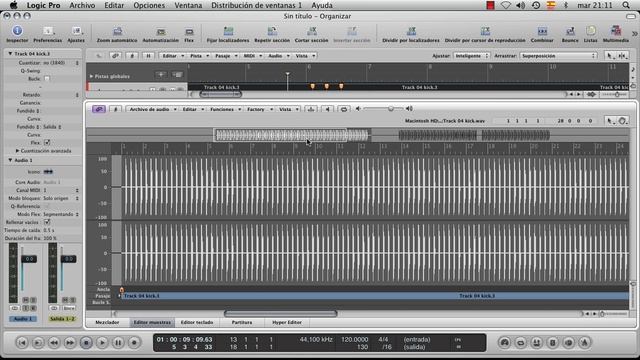
Task: Mute the Salida 1-2 channel strip
Action: (65, 300)
